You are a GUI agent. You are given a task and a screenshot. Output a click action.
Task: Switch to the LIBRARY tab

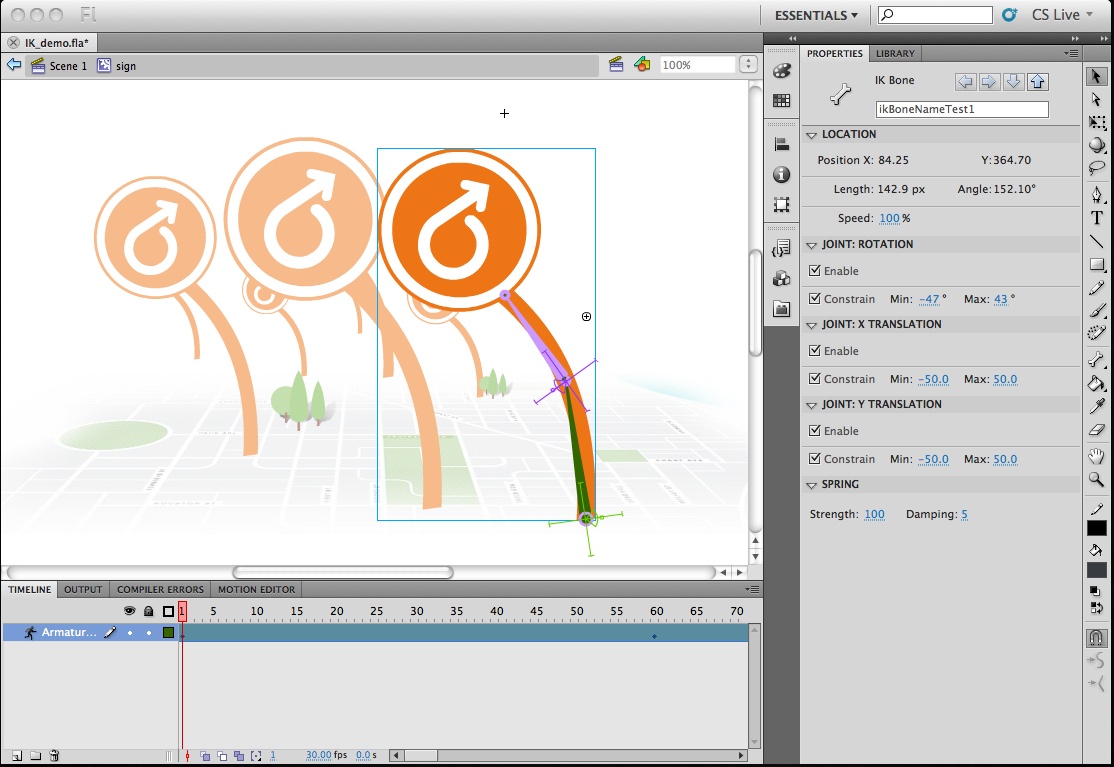895,53
